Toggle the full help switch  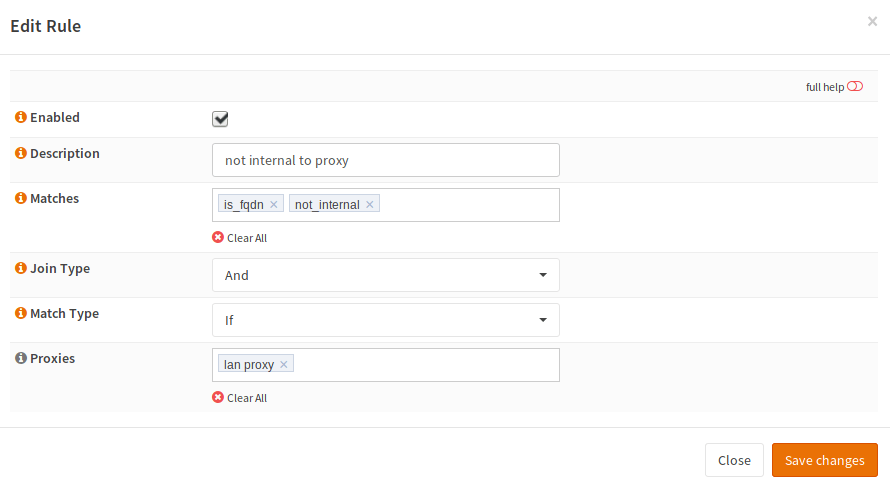coord(855,87)
